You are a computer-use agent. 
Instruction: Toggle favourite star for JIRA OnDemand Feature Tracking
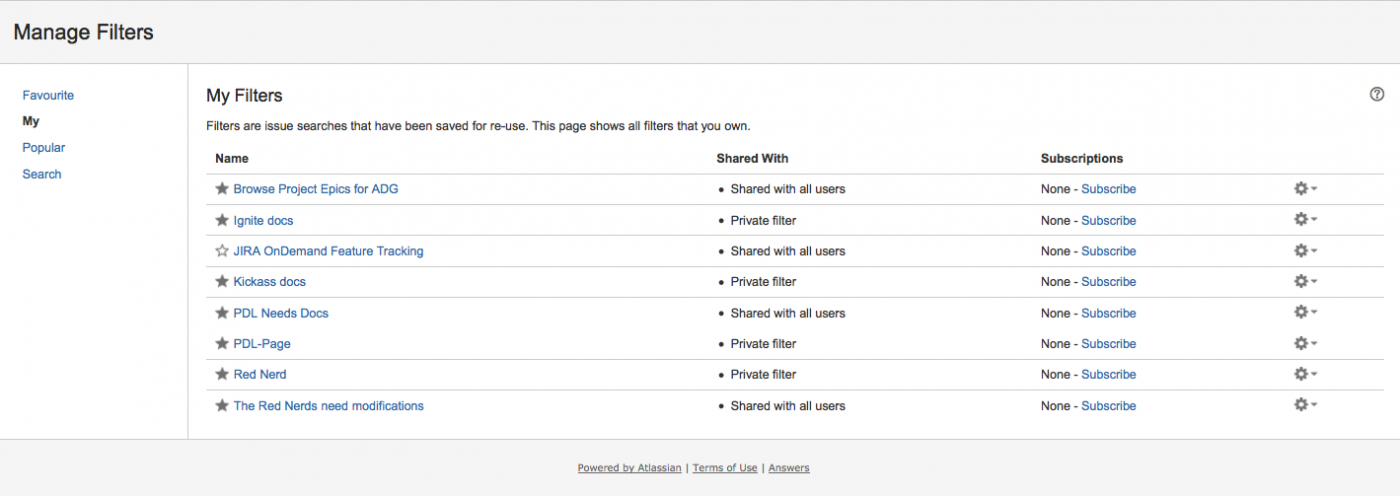222,251
